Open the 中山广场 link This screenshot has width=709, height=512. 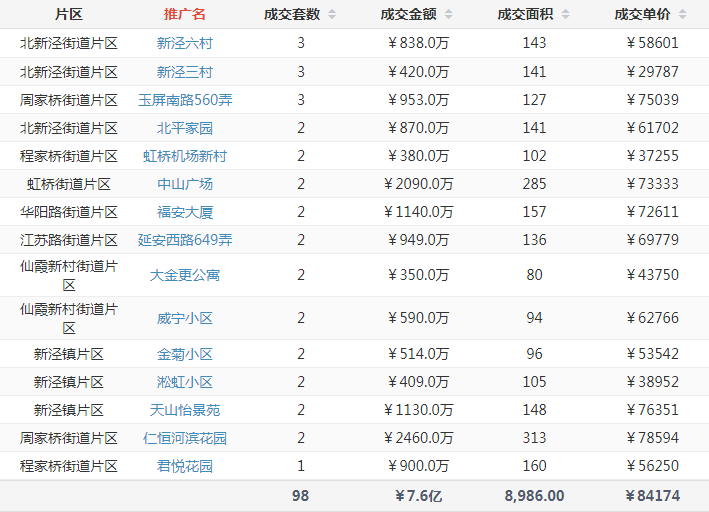[184, 184]
